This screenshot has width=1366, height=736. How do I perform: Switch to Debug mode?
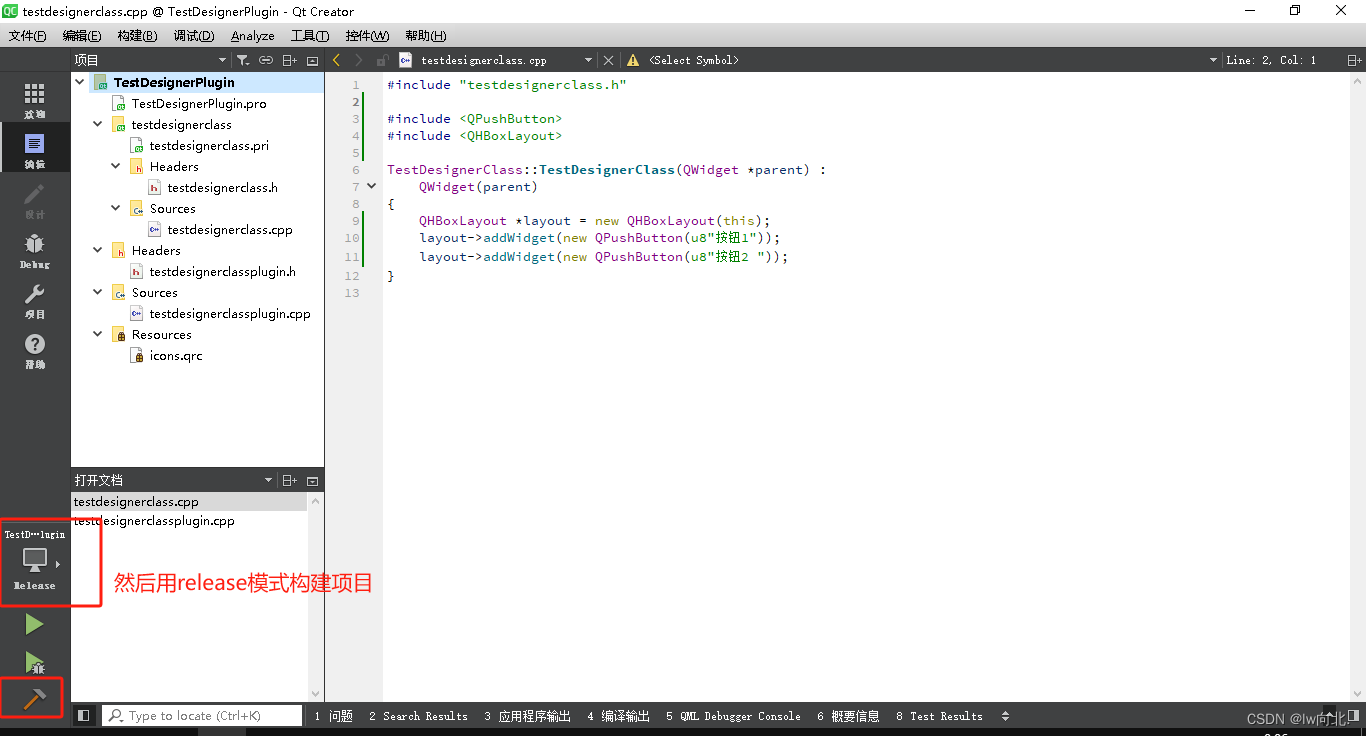pos(35,250)
